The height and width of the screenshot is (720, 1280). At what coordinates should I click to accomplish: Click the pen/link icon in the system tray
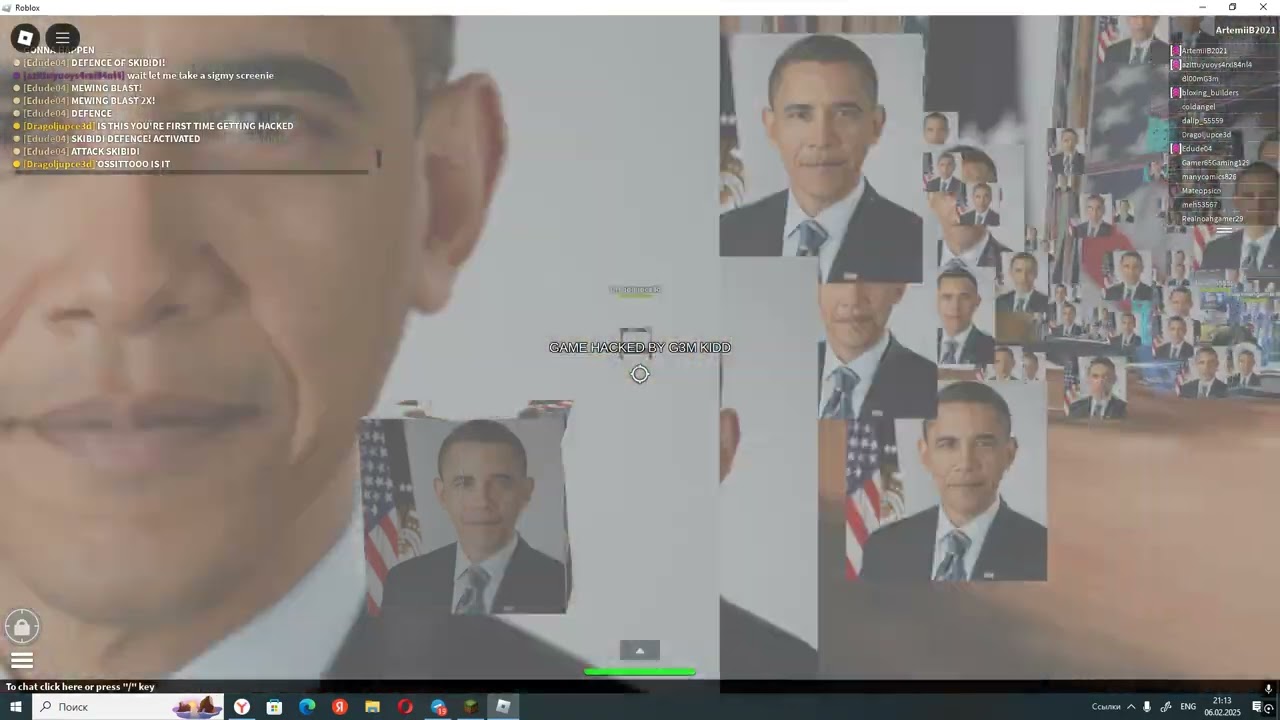(1166, 707)
